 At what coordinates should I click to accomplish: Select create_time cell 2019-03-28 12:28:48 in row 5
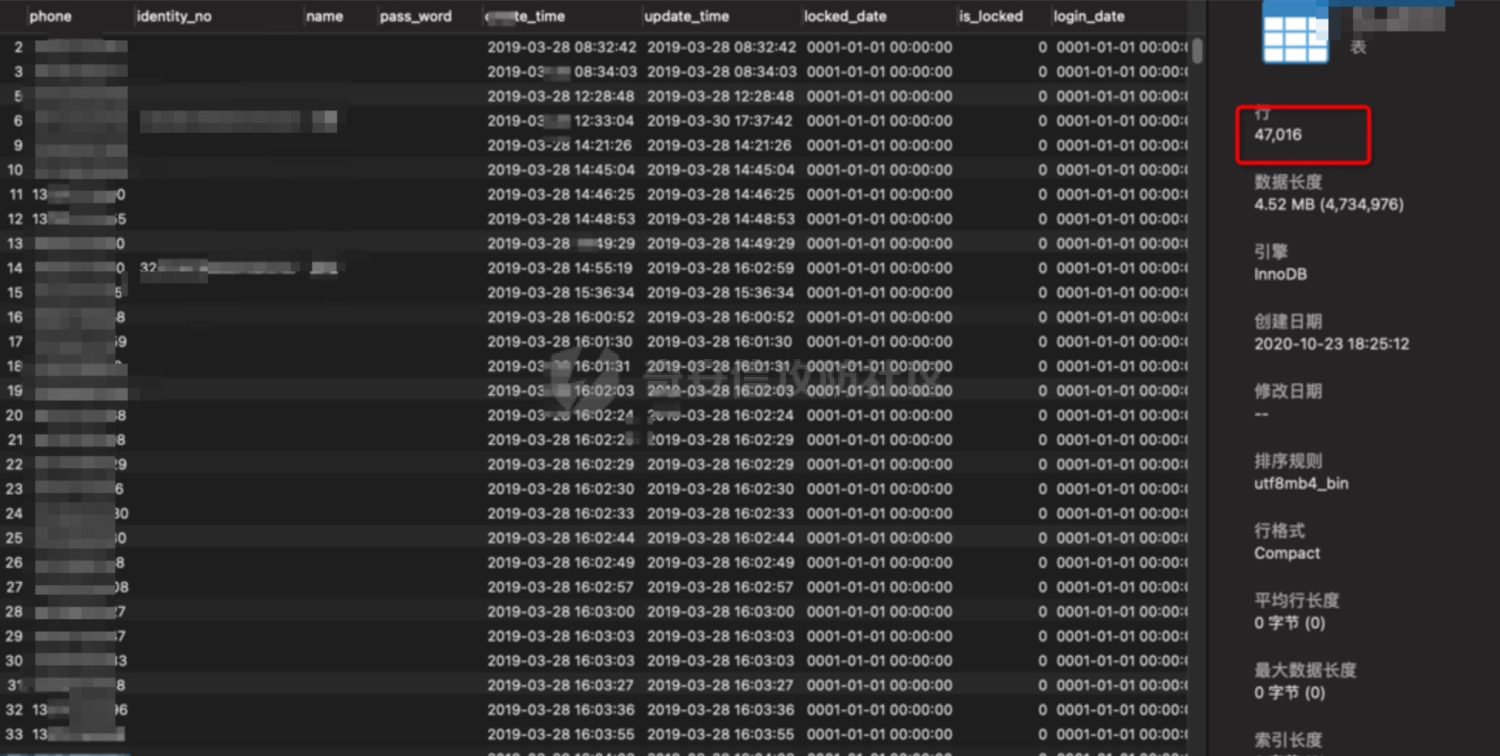click(x=561, y=96)
